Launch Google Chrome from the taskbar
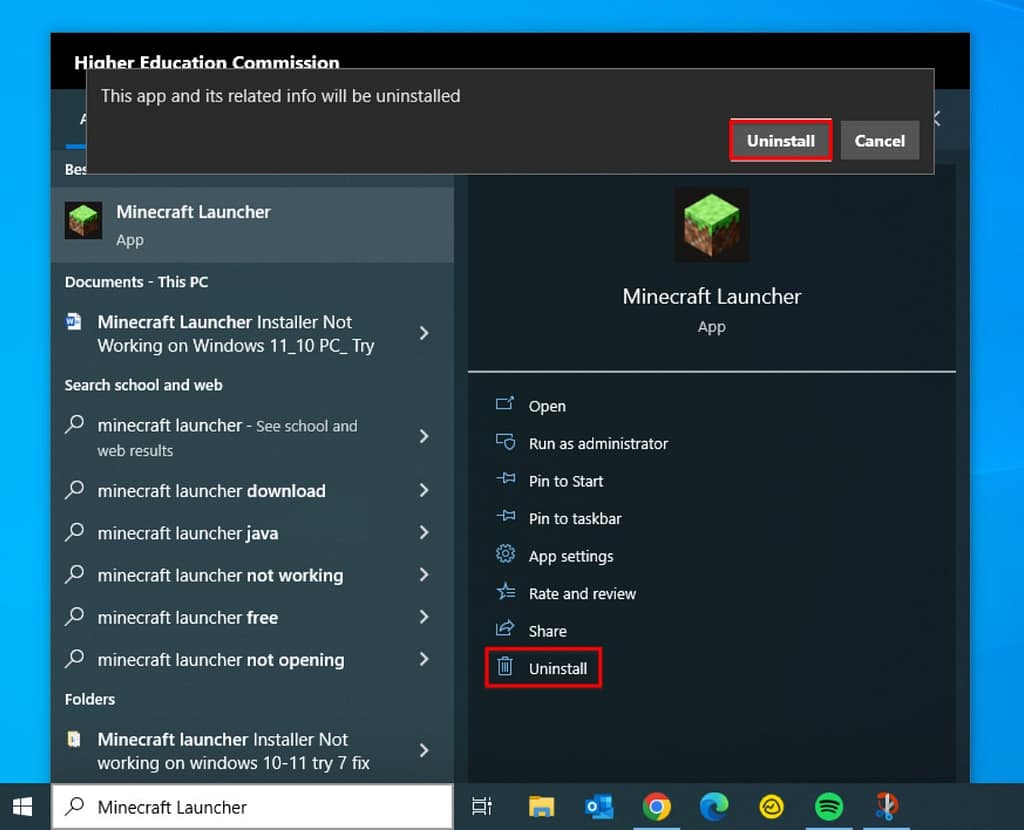1024x830 pixels. click(x=656, y=807)
